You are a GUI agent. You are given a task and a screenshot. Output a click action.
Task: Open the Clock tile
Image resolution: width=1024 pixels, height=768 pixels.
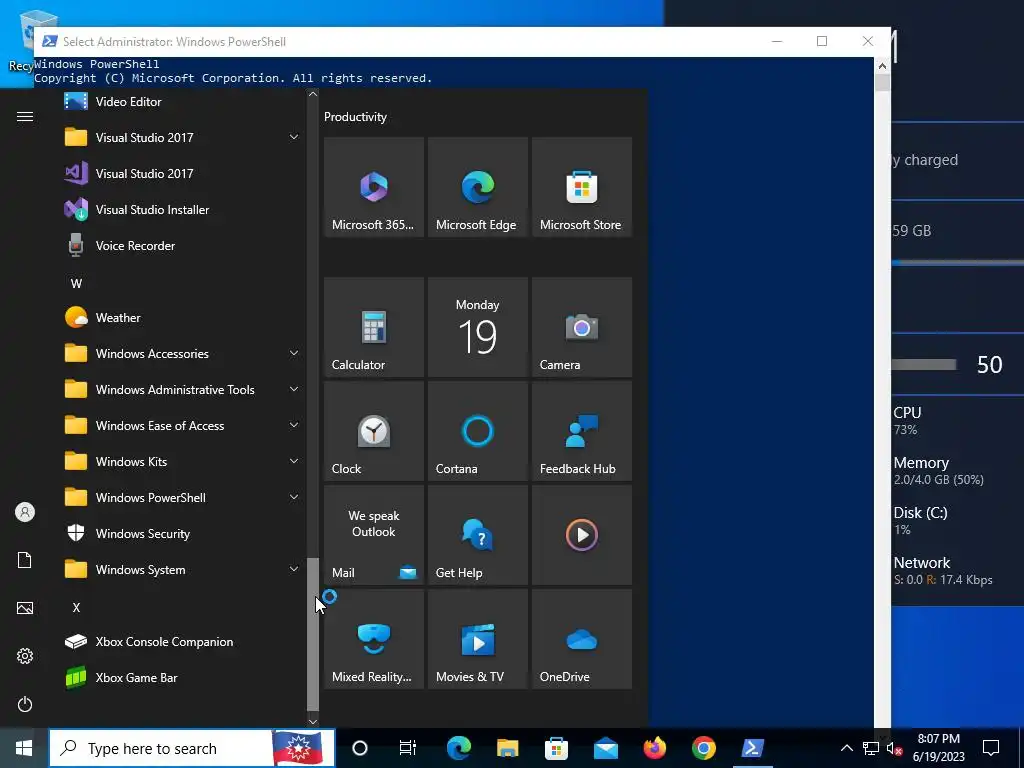(374, 431)
